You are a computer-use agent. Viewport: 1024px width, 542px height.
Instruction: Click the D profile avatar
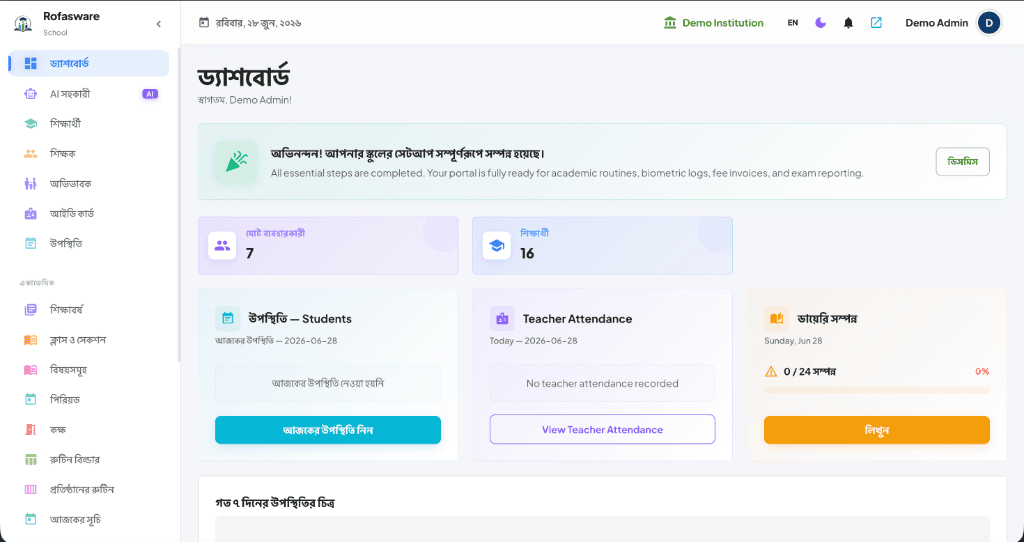pos(989,23)
